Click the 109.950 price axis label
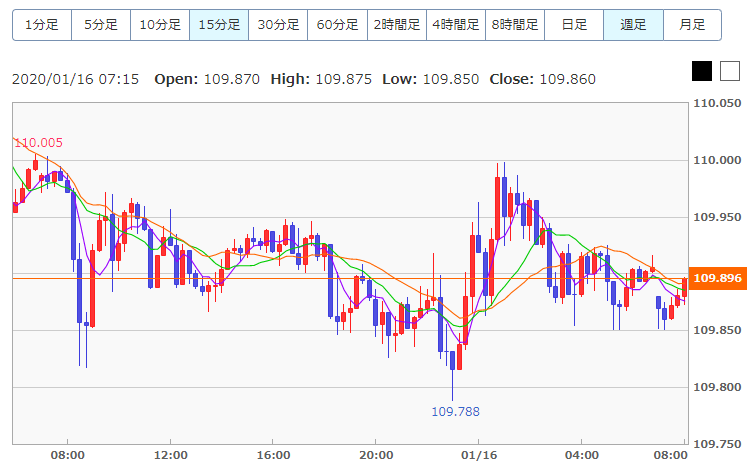Viewport: 752px width, 466px height. (x=717, y=217)
